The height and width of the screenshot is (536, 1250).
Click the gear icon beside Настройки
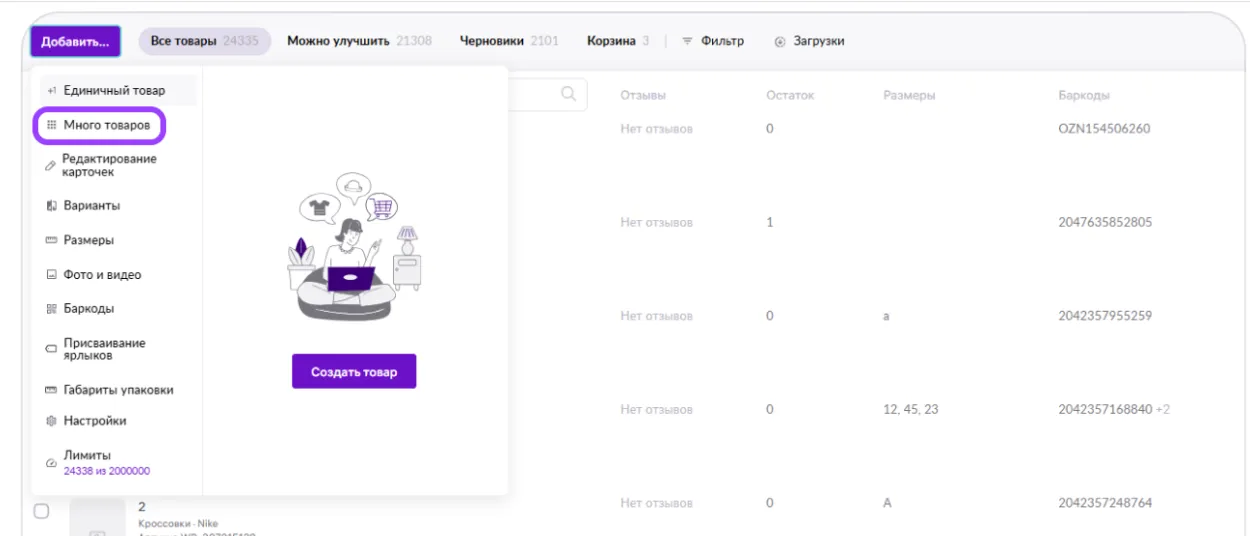click(52, 421)
